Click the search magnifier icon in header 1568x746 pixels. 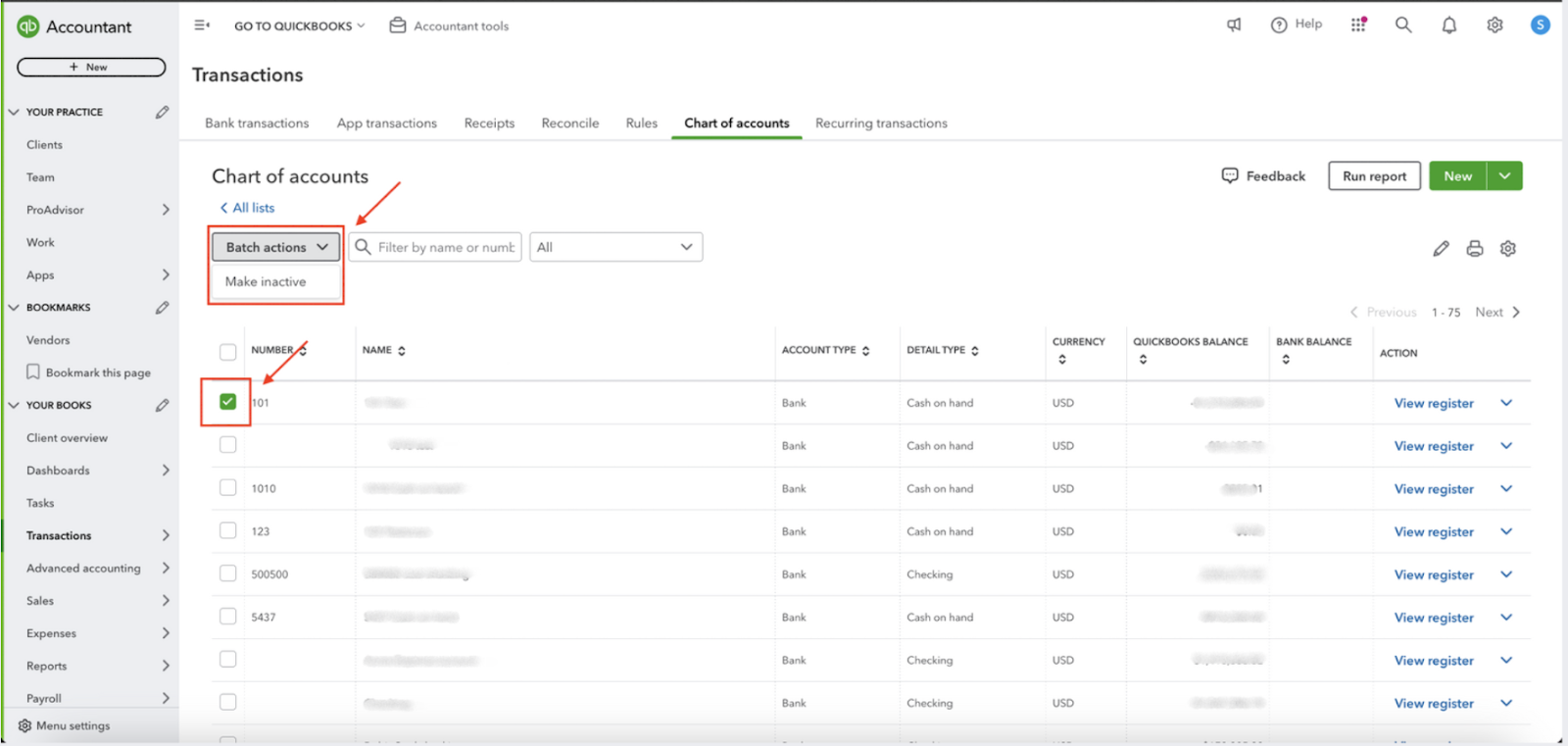click(x=1403, y=25)
